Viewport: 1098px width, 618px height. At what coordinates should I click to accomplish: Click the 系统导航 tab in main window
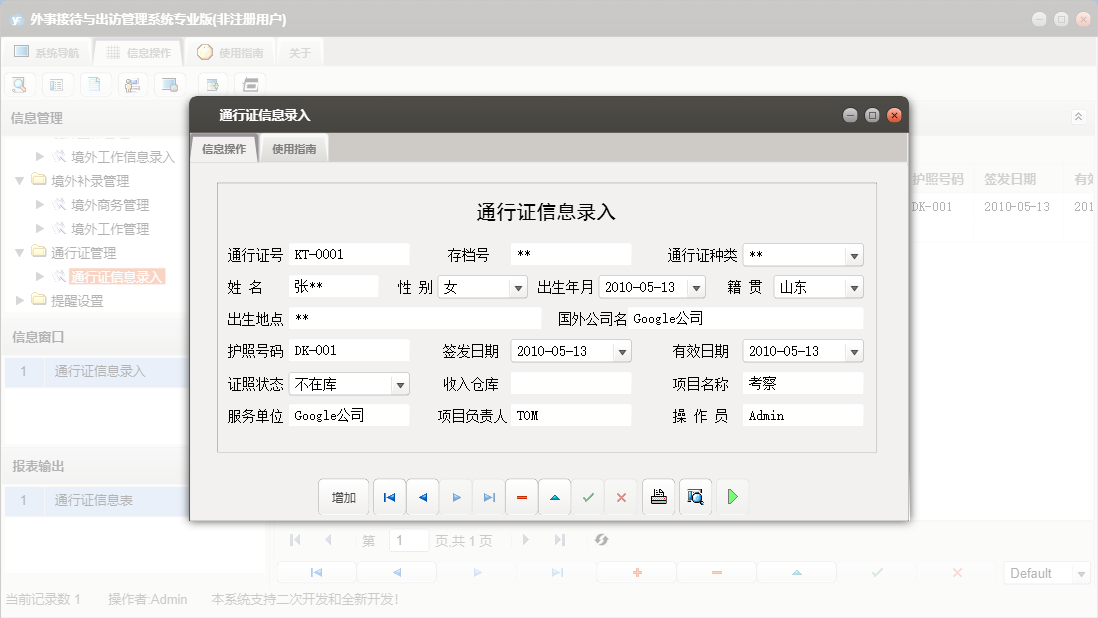pos(47,52)
